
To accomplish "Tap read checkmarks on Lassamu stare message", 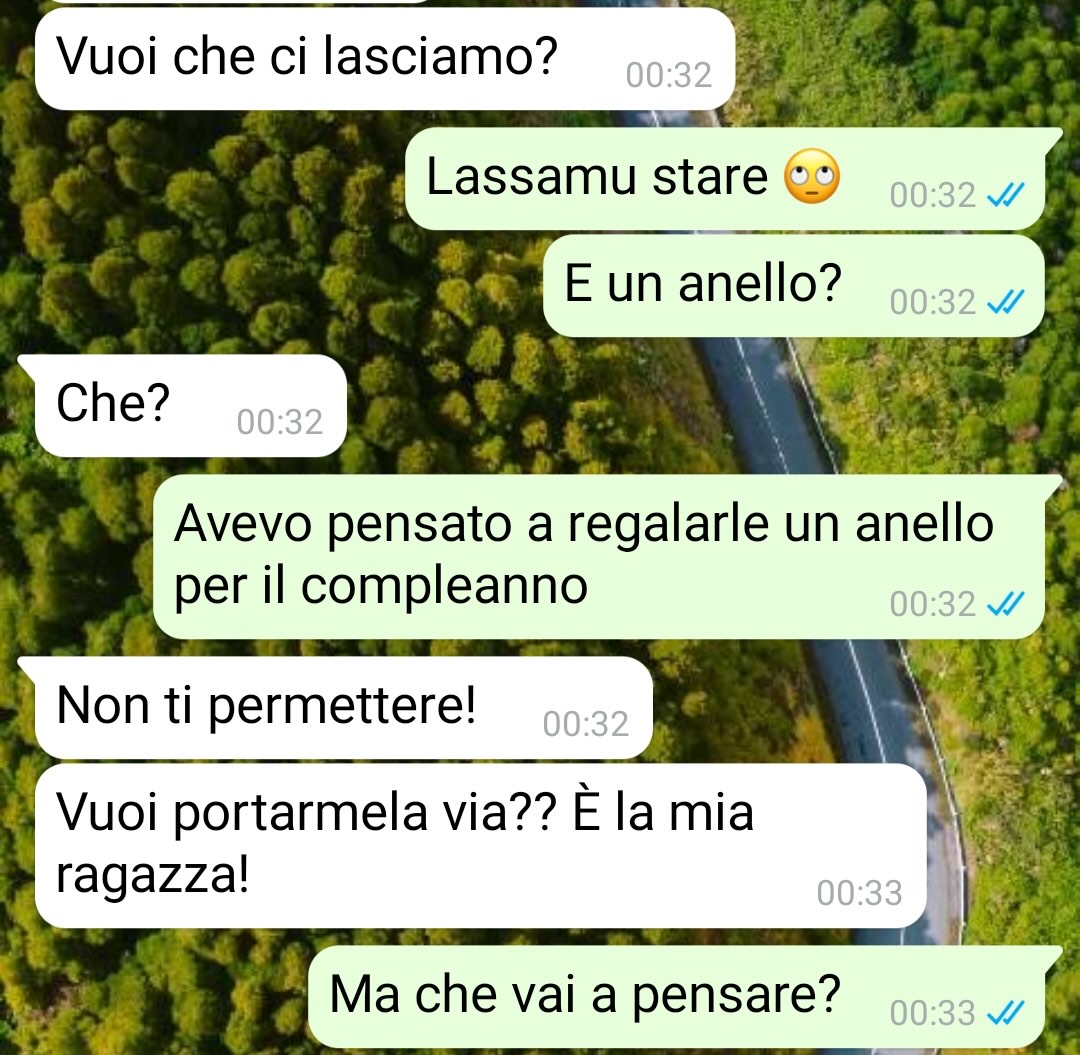I will click(1006, 195).
